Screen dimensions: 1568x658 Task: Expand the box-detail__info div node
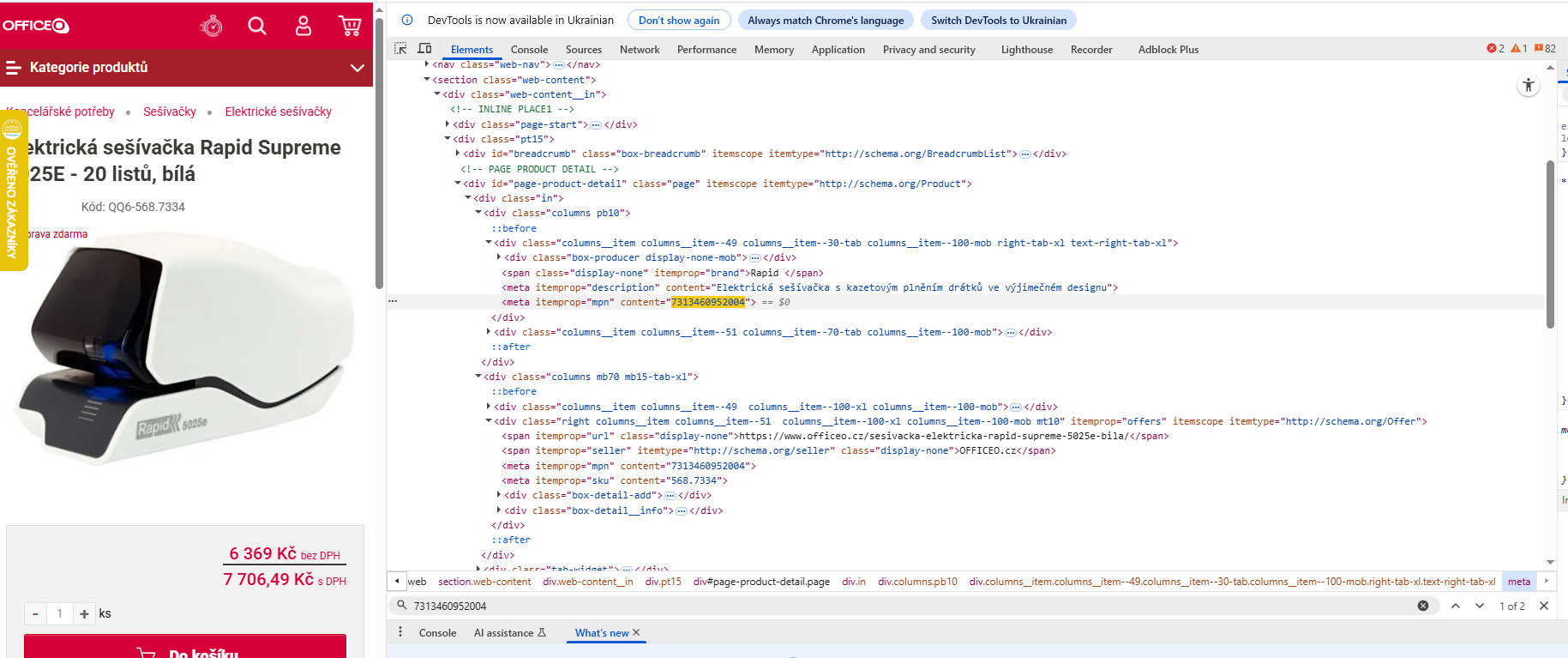[x=499, y=510]
